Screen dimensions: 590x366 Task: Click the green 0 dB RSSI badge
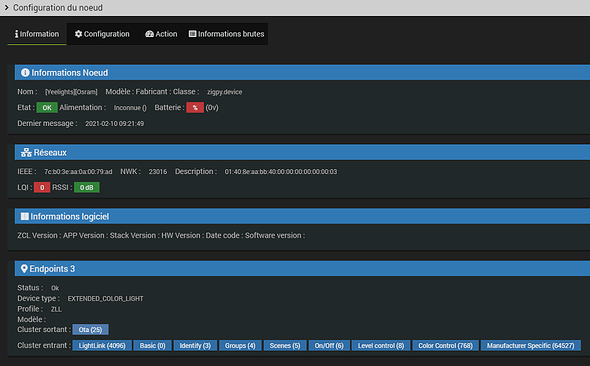pyautogui.click(x=87, y=187)
